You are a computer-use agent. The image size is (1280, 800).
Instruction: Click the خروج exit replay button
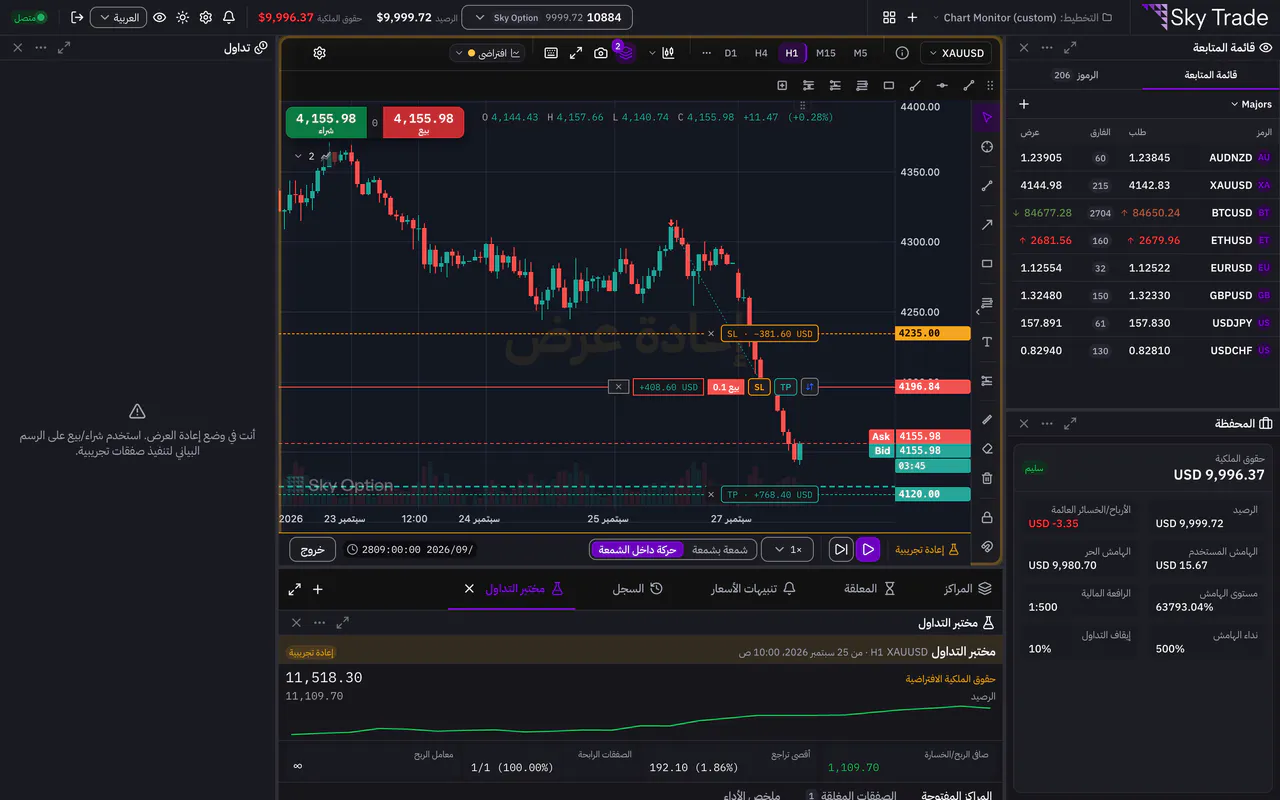pos(313,549)
